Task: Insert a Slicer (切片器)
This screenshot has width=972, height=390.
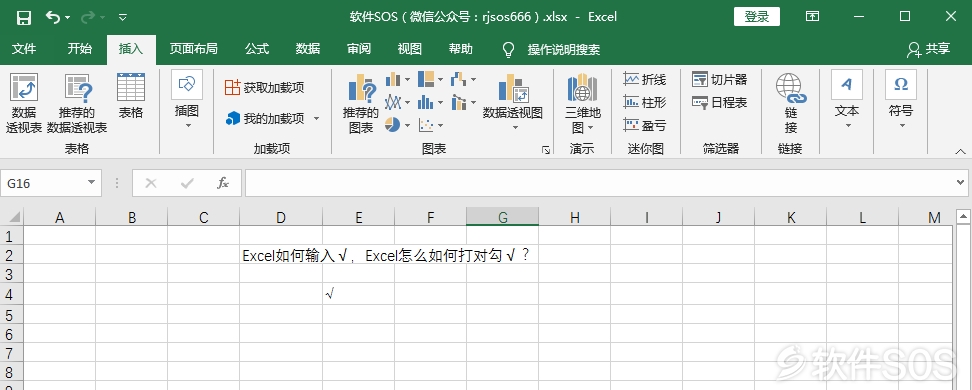Action: pyautogui.click(x=720, y=79)
